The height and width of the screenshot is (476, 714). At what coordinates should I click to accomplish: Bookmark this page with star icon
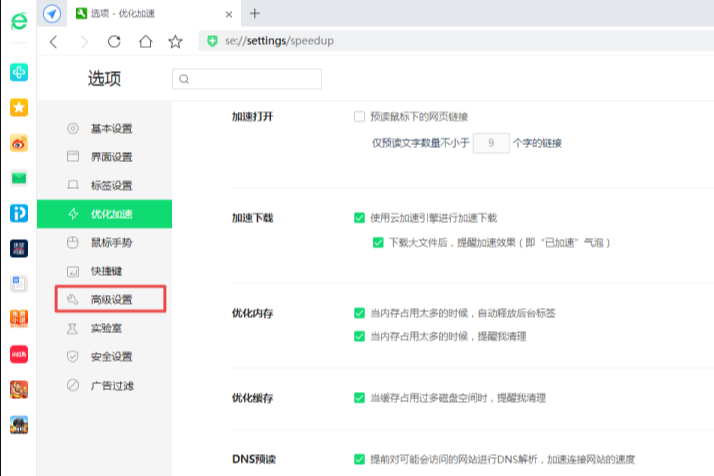[175, 41]
